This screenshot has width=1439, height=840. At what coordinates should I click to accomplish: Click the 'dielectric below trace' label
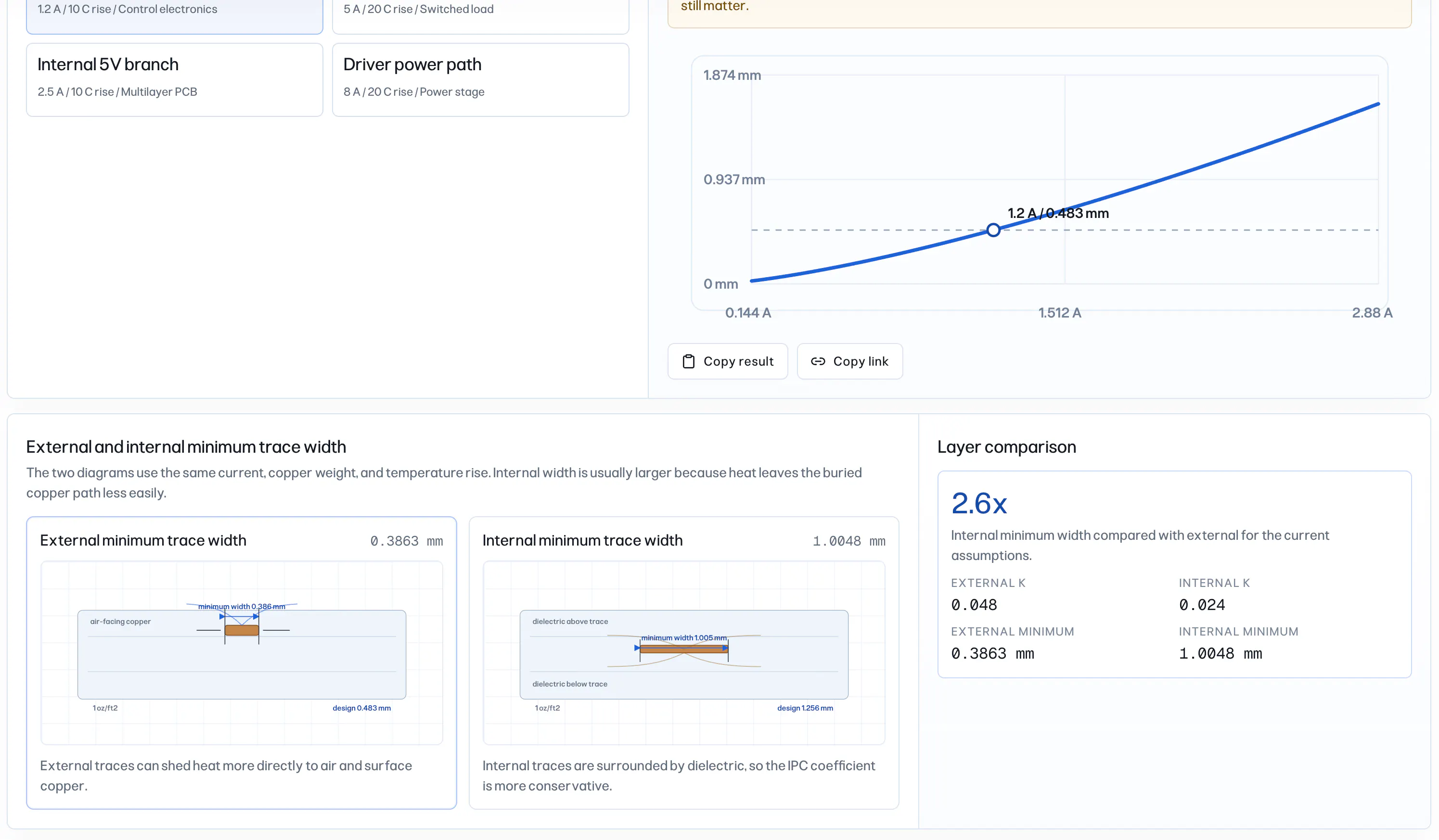pyautogui.click(x=569, y=684)
